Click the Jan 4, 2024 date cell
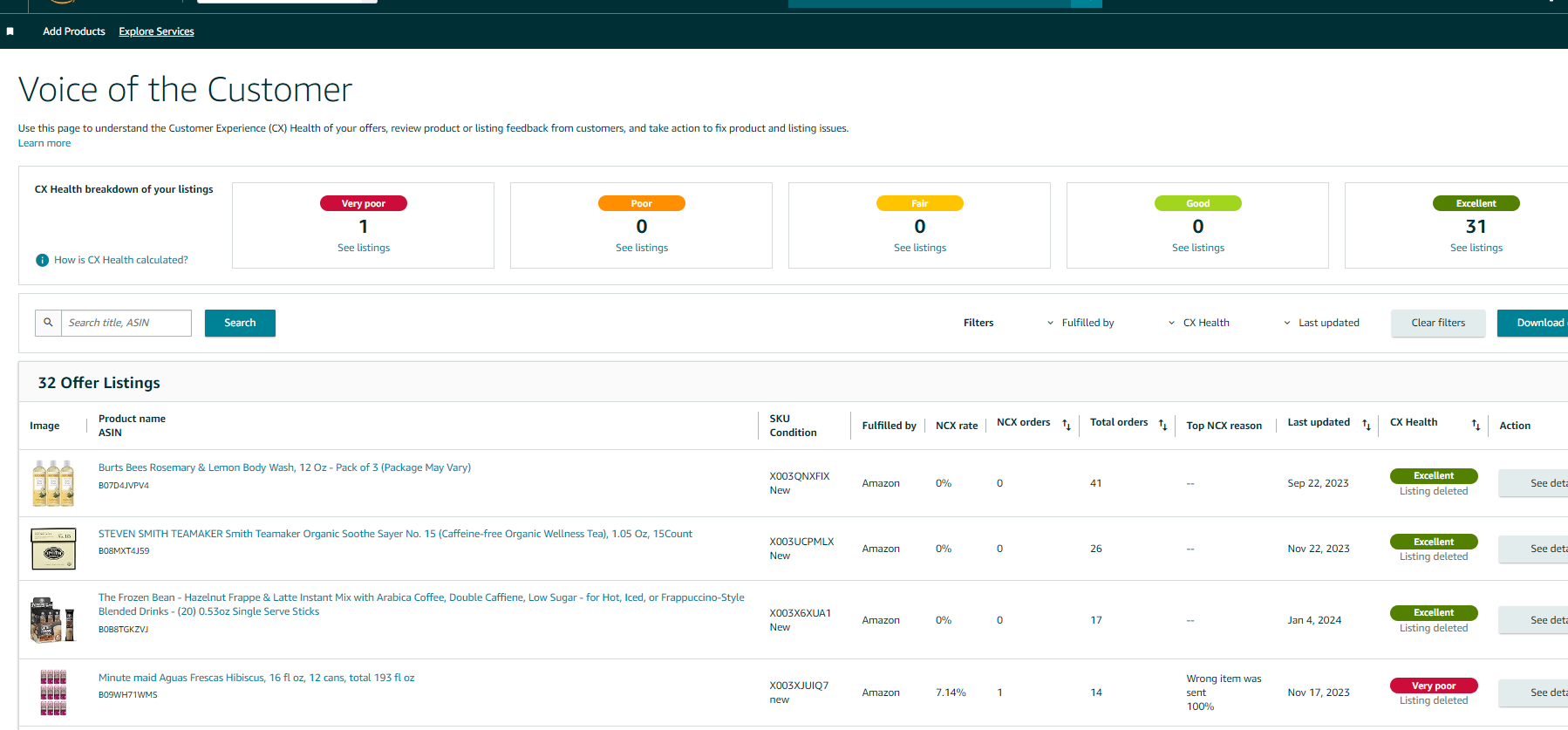1568x730 pixels. (1315, 620)
